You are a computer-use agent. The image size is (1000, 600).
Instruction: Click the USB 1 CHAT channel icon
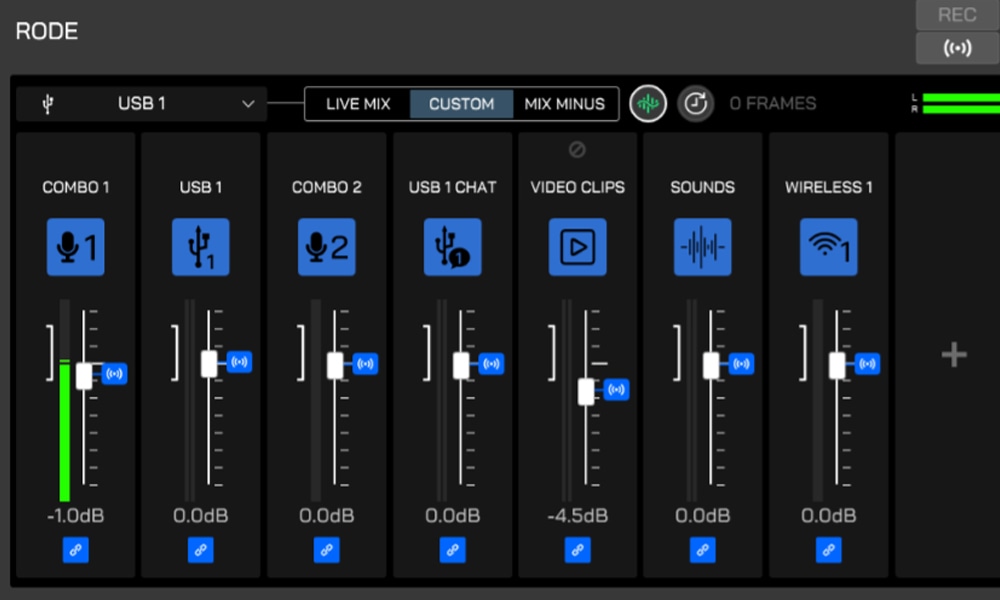[x=452, y=247]
